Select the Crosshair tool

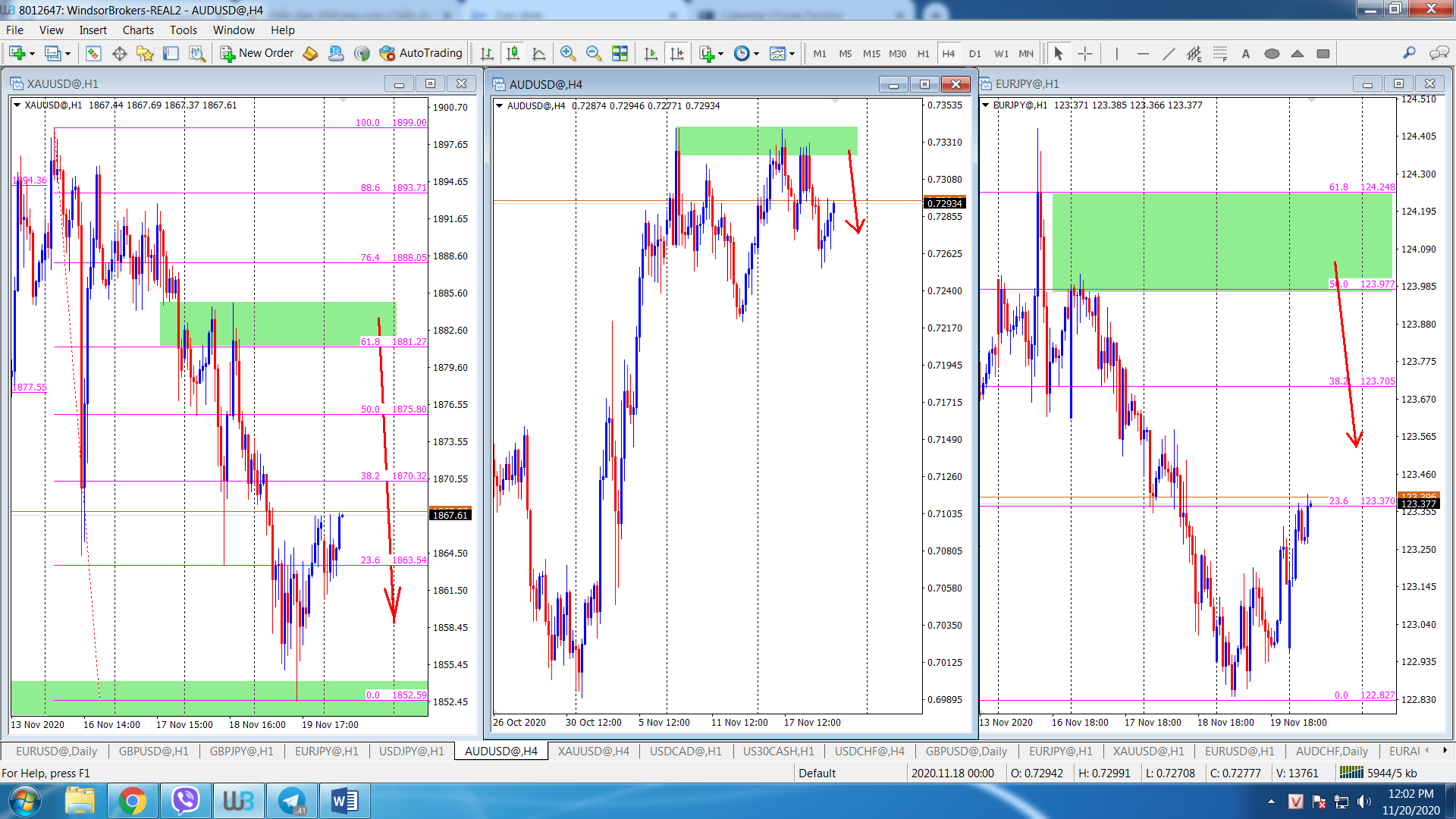(1085, 53)
